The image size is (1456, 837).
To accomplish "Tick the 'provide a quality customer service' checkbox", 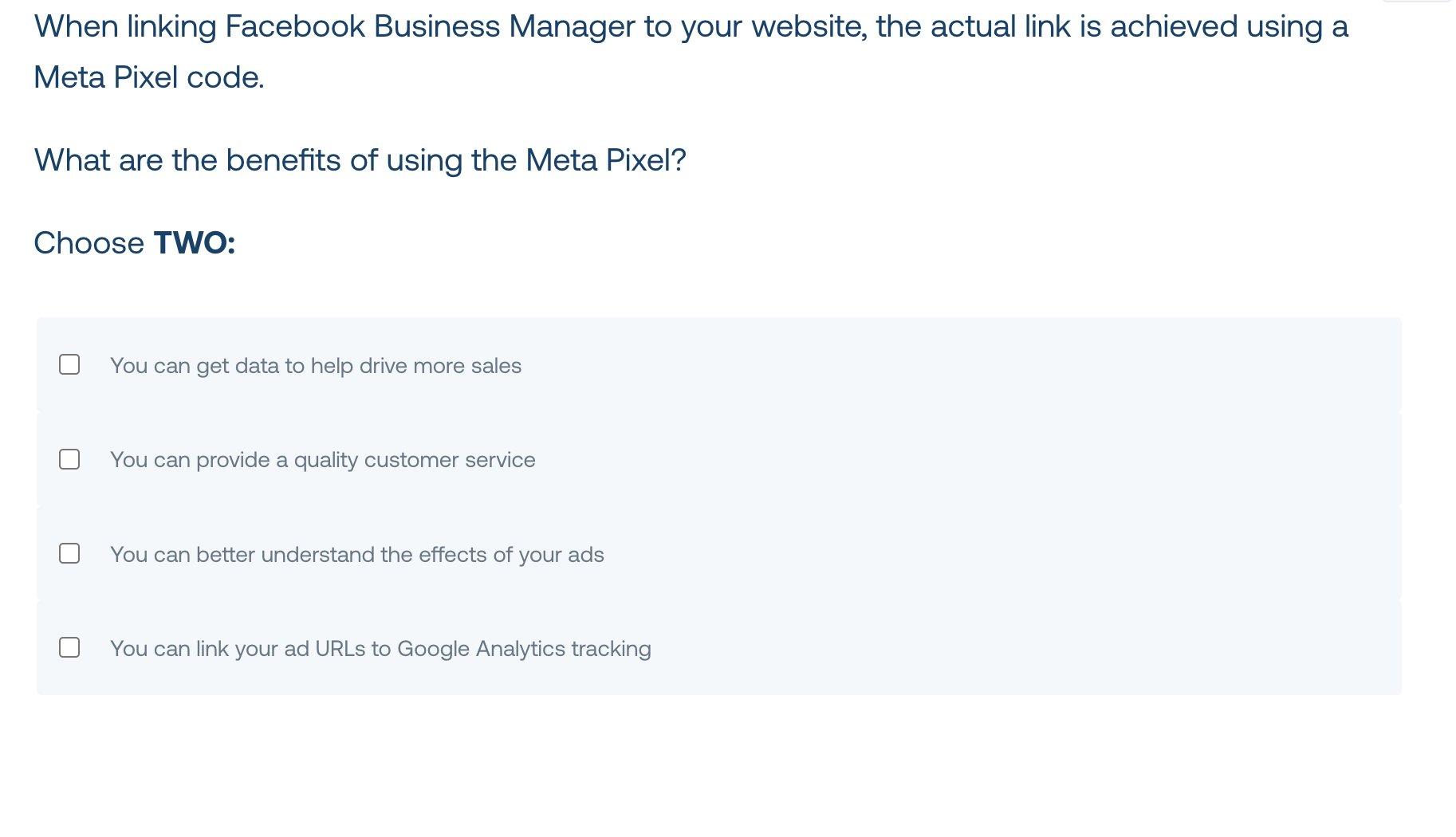I will [69, 459].
